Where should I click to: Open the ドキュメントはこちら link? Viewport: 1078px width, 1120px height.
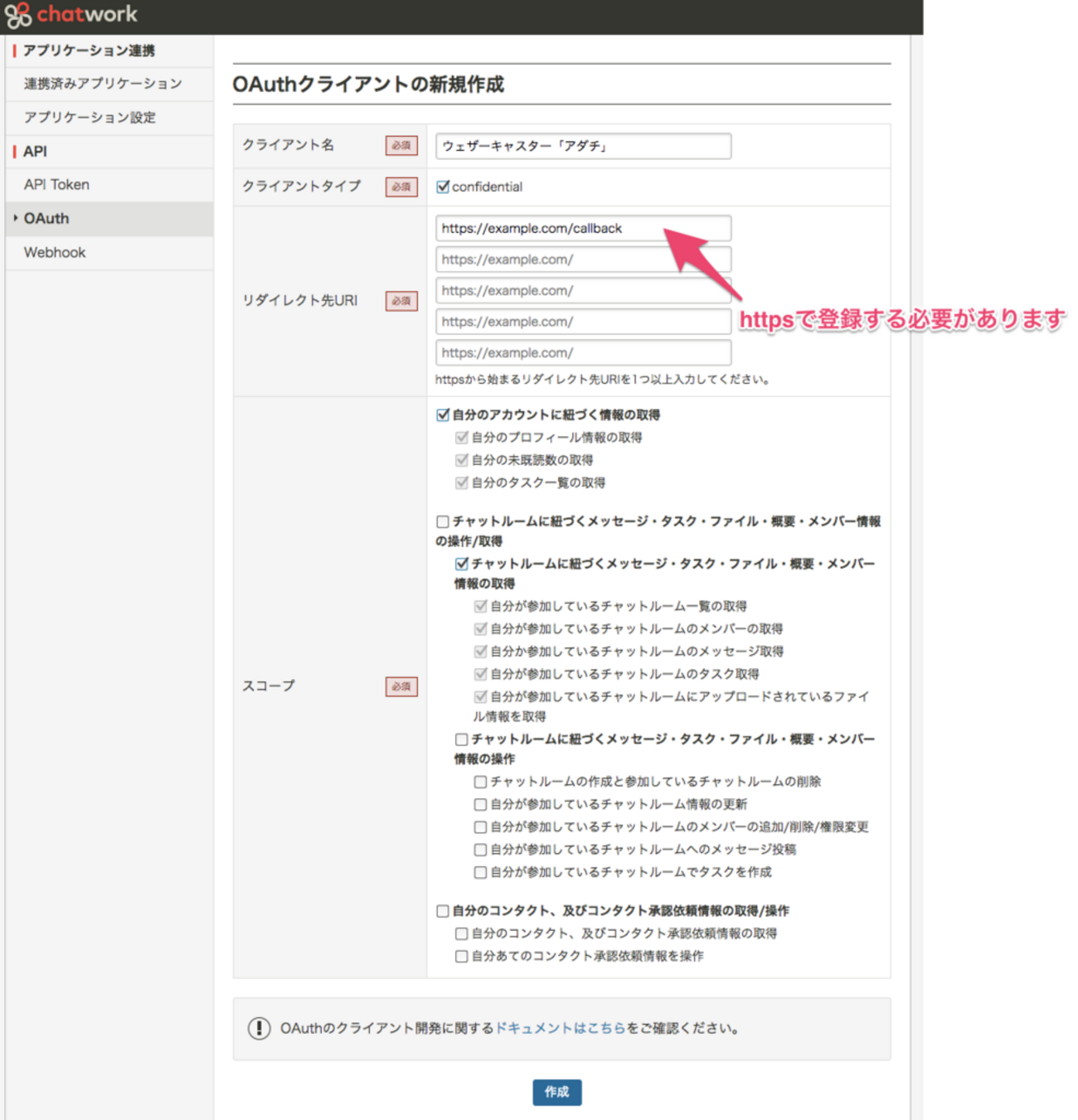tap(559, 1028)
